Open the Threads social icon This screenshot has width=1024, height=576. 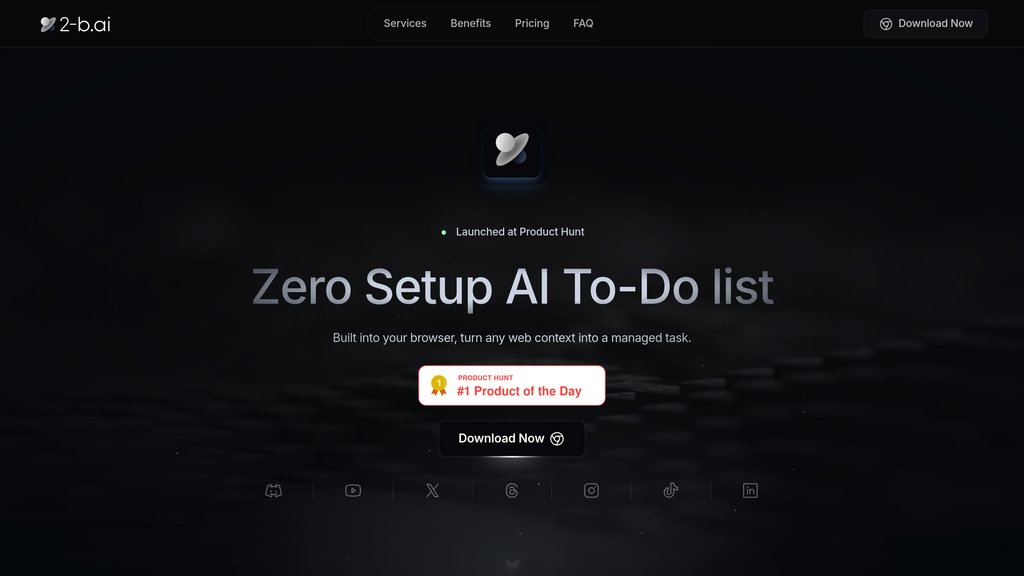point(512,490)
